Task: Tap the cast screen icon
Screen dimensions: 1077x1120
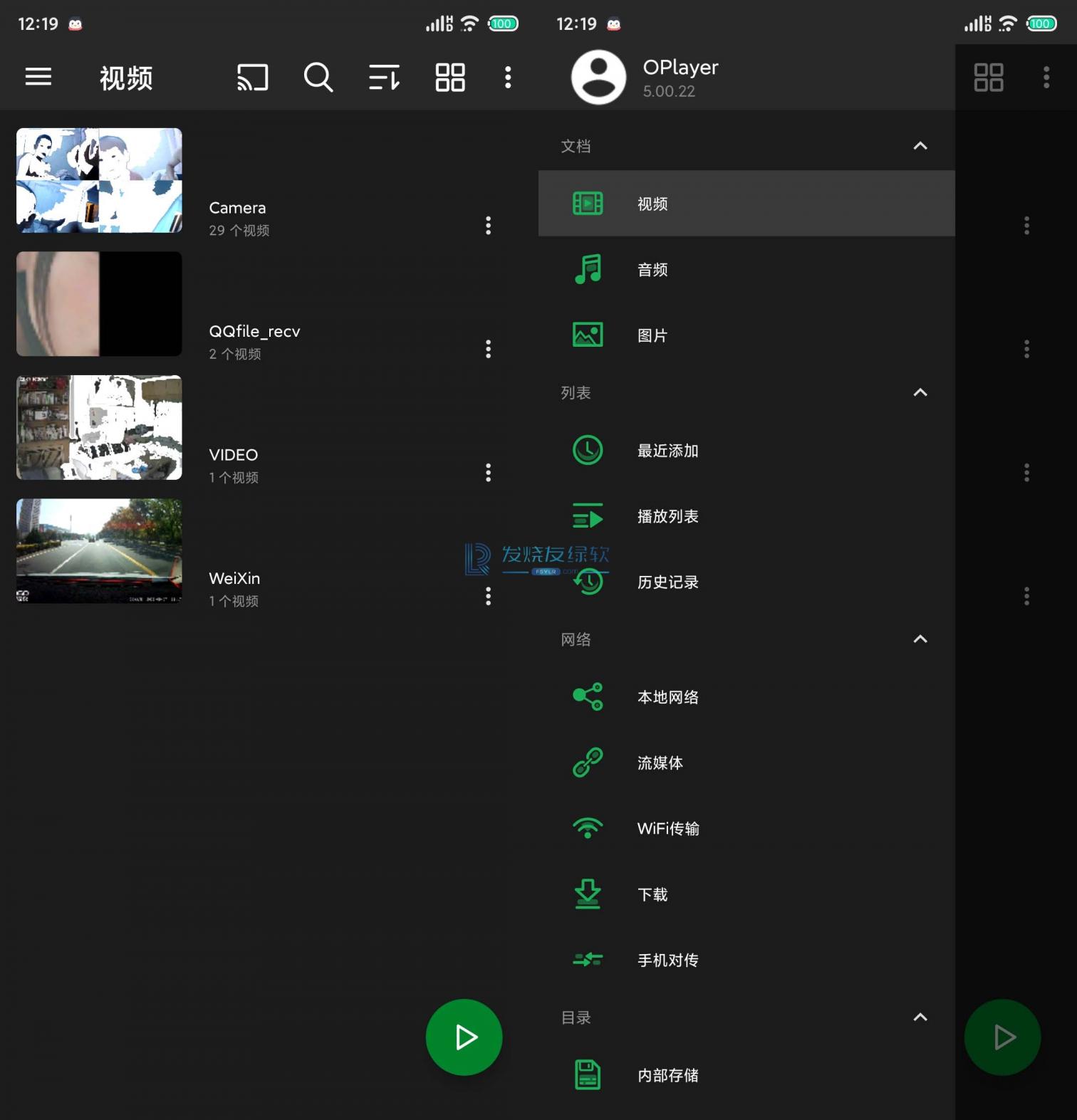Action: point(253,77)
